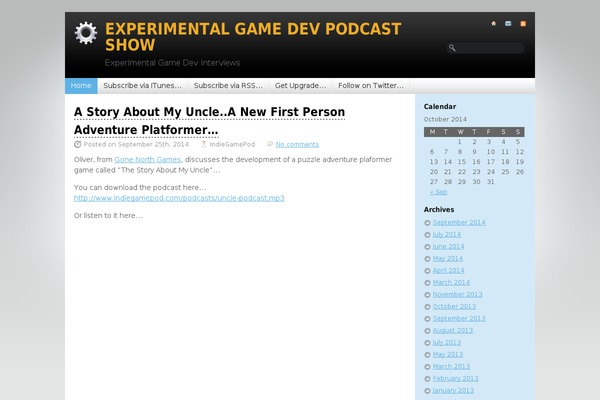Click the comment bubble icon
This screenshot has height=400, width=600.
pos(270,144)
